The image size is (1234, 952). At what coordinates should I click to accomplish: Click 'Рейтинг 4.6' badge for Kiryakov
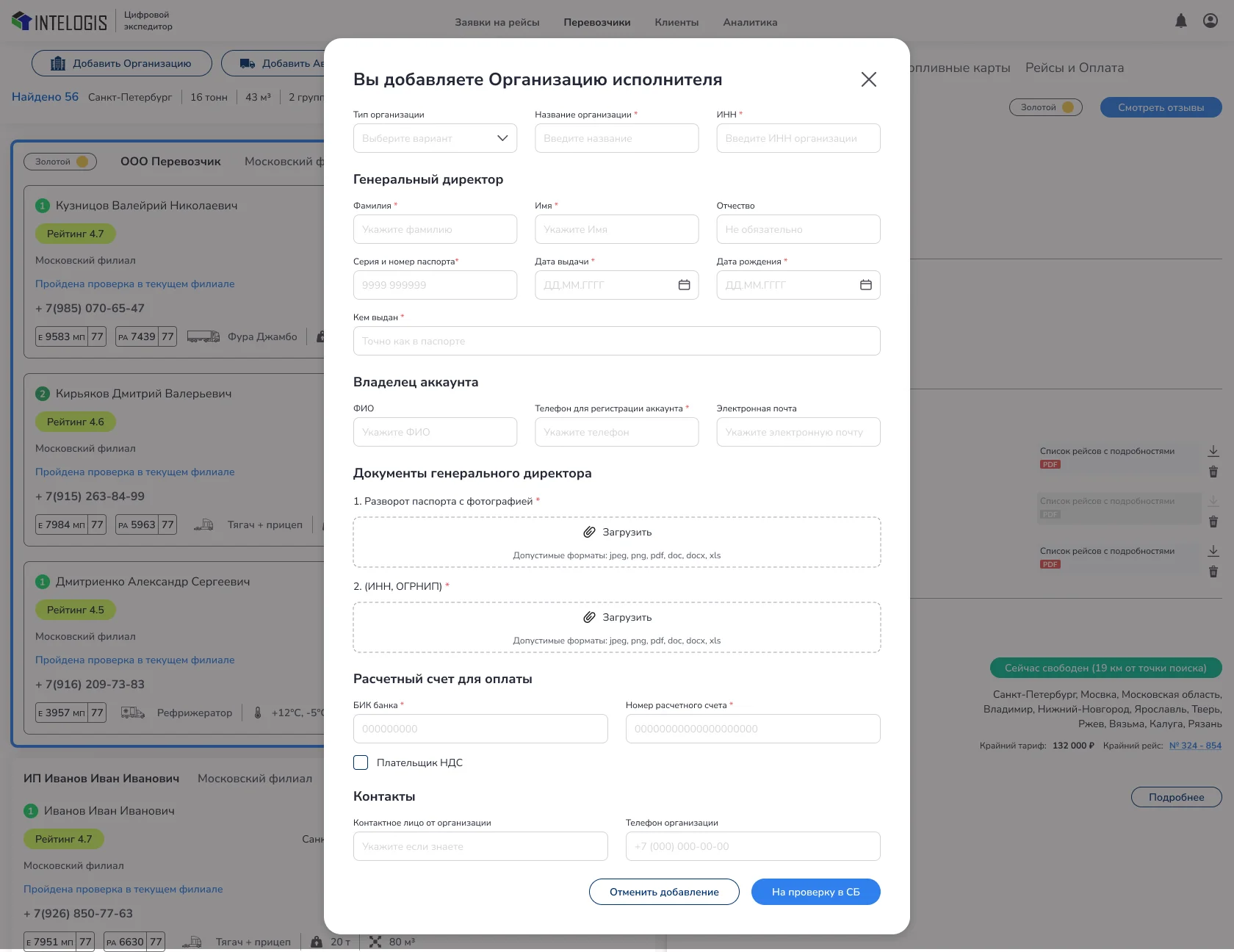point(76,422)
